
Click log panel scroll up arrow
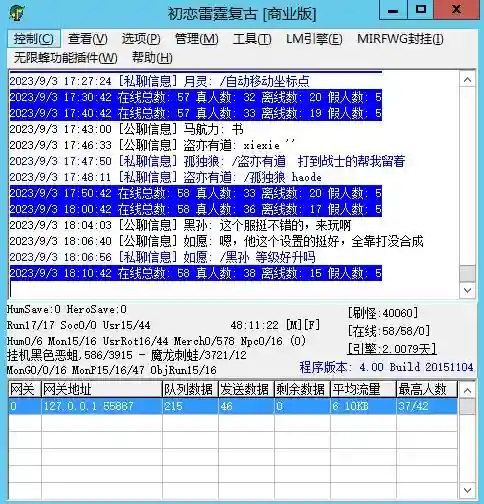tap(467, 80)
